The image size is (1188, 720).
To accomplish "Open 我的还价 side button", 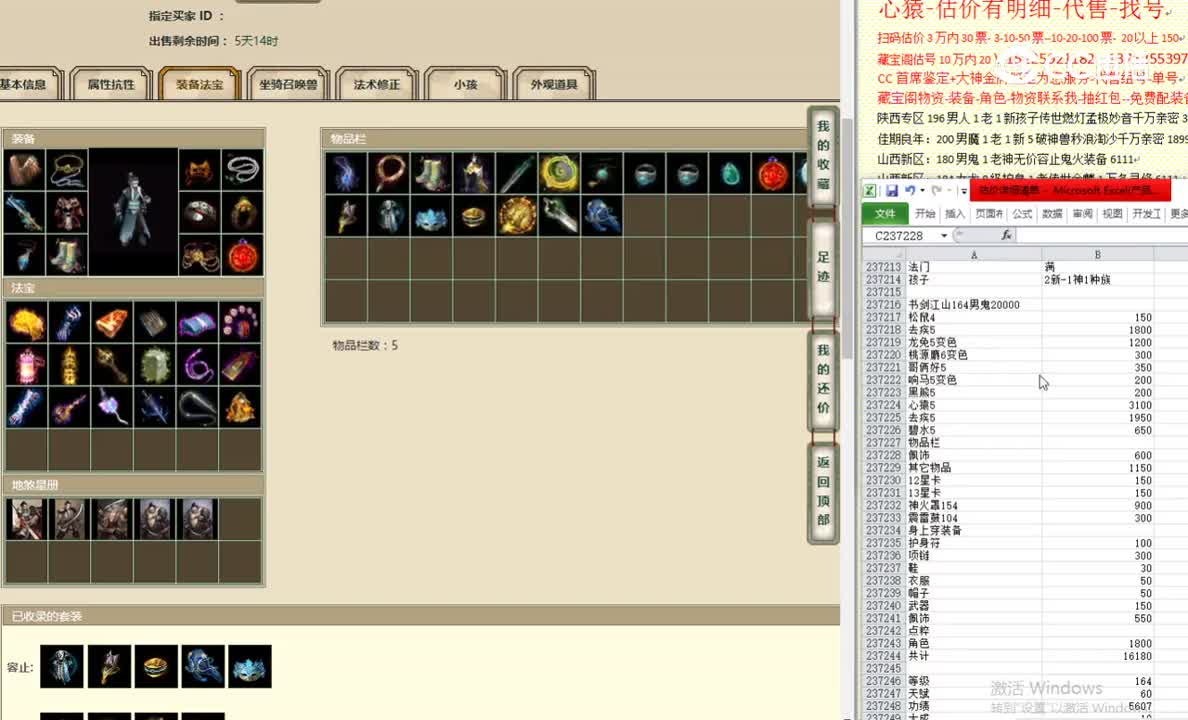I will click(823, 379).
